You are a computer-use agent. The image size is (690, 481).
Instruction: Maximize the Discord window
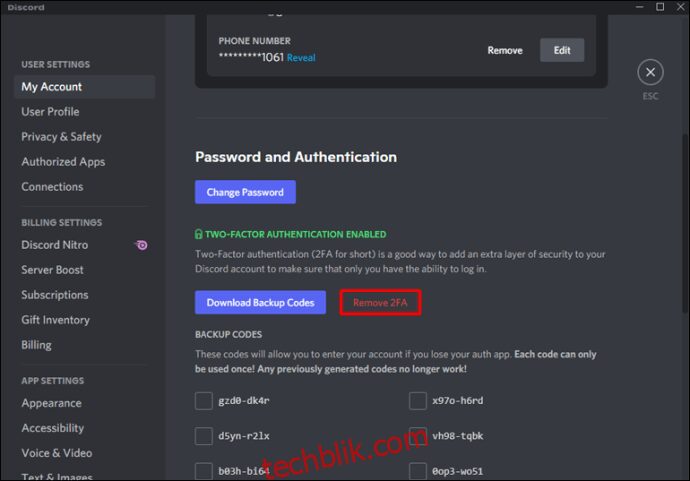(x=660, y=7)
